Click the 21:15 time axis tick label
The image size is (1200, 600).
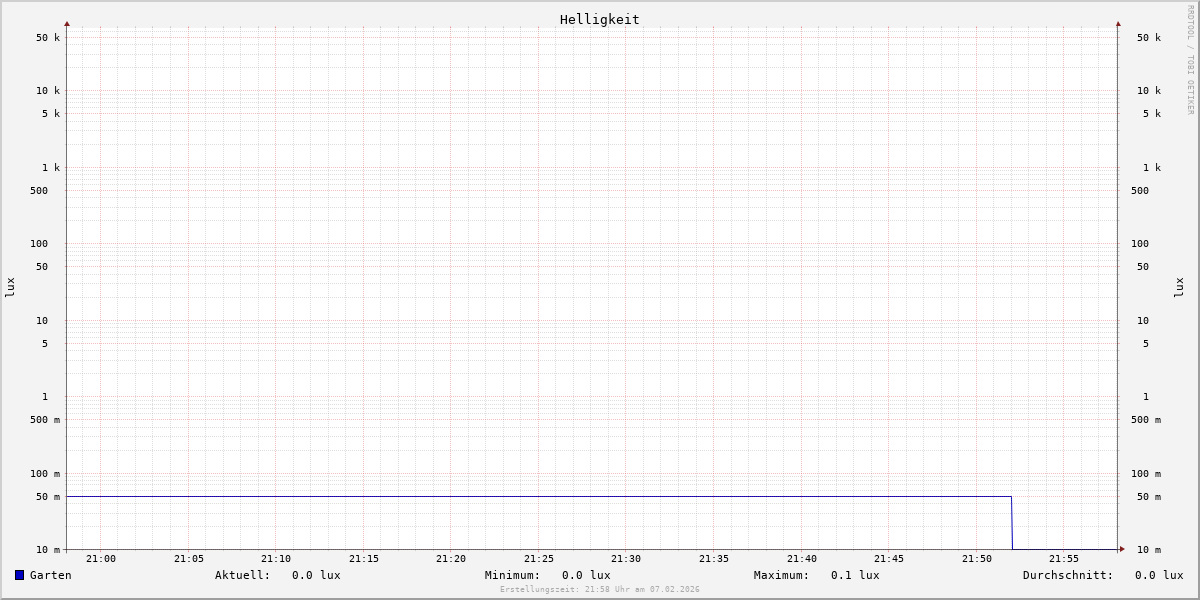pyautogui.click(x=364, y=559)
